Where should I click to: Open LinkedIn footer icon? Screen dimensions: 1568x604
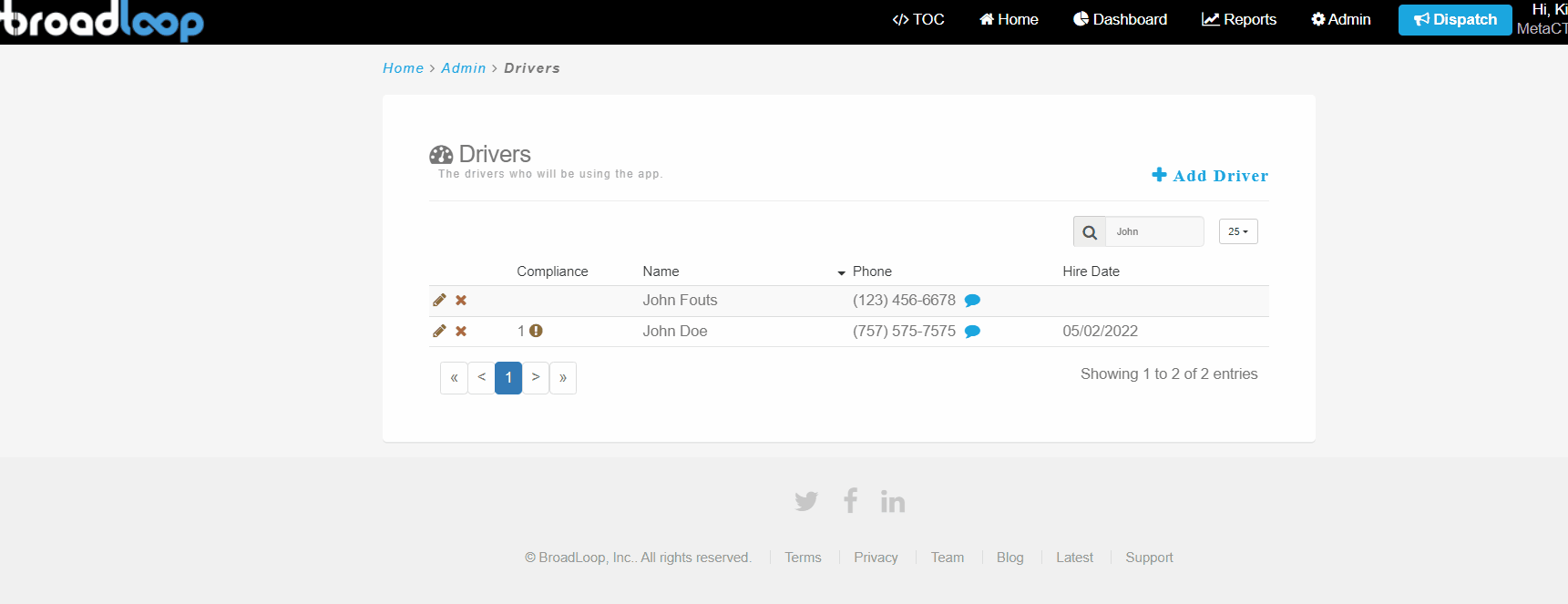click(x=893, y=501)
